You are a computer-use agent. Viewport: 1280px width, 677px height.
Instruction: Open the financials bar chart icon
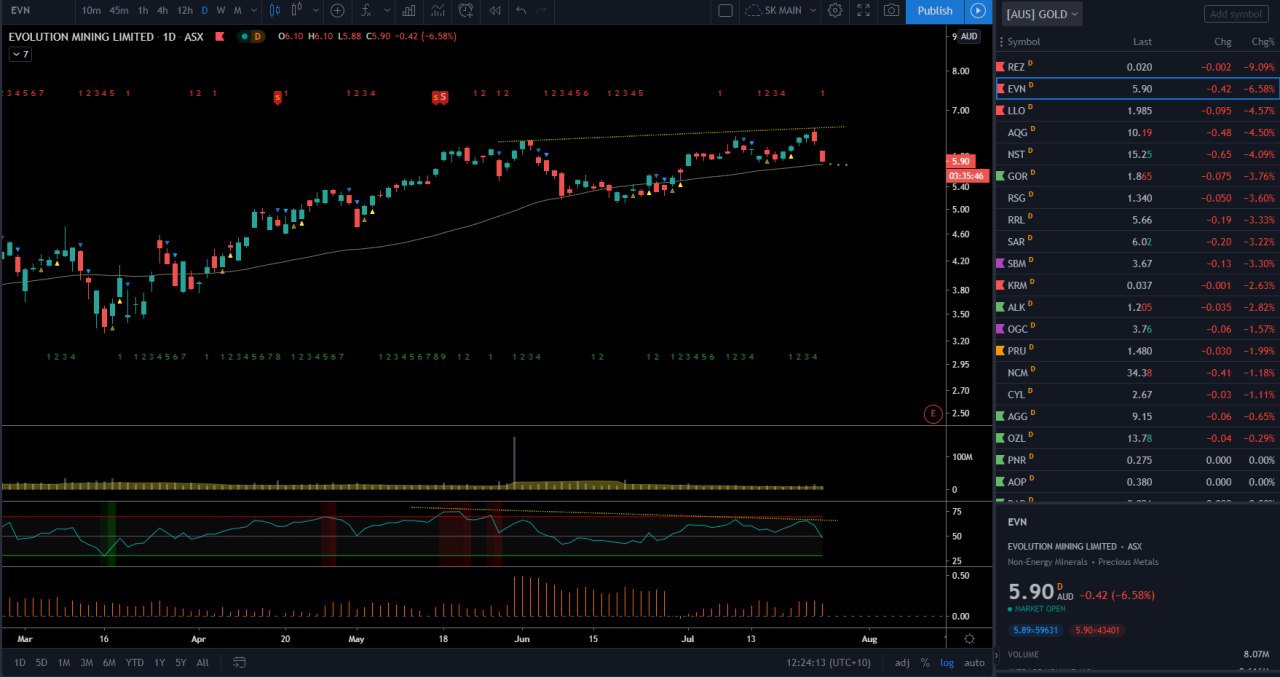point(408,10)
